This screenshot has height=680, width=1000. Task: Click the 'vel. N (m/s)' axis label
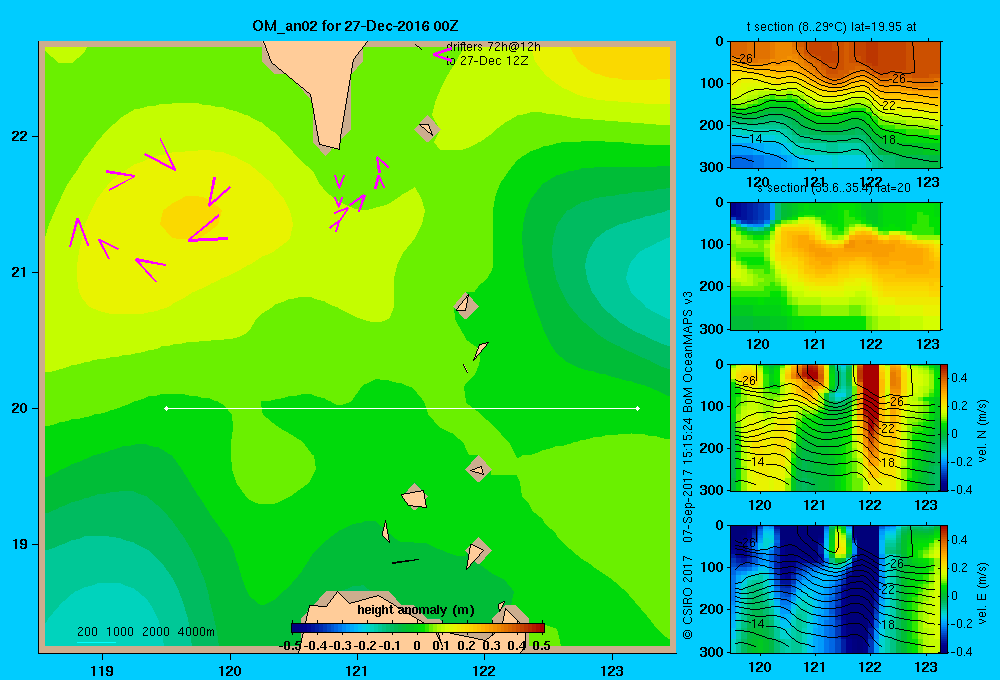coord(983,431)
